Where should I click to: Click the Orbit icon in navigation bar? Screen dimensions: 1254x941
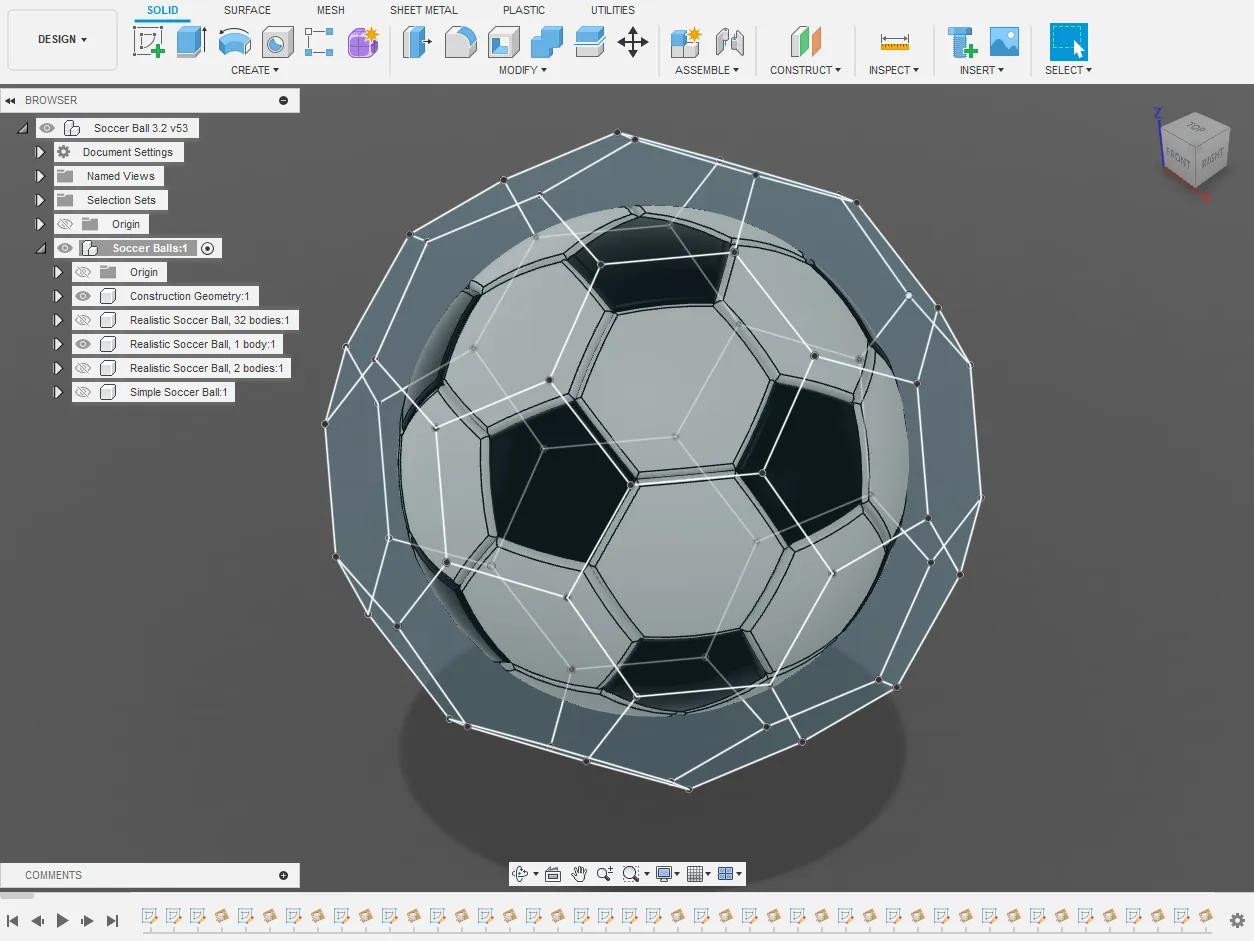click(521, 873)
